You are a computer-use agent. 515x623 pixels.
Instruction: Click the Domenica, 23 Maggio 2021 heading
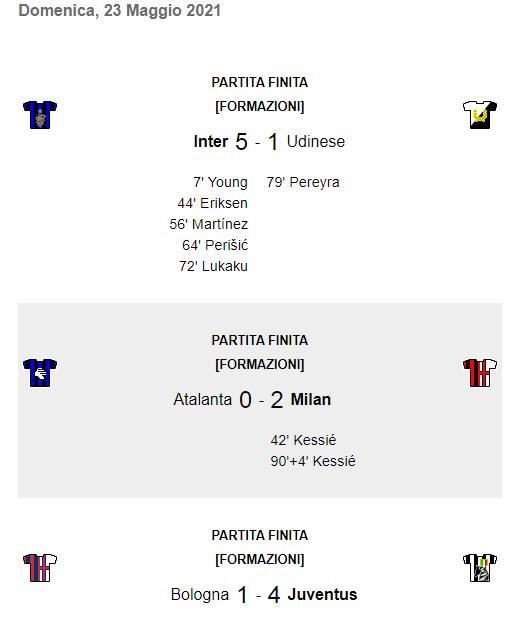[x=120, y=10]
